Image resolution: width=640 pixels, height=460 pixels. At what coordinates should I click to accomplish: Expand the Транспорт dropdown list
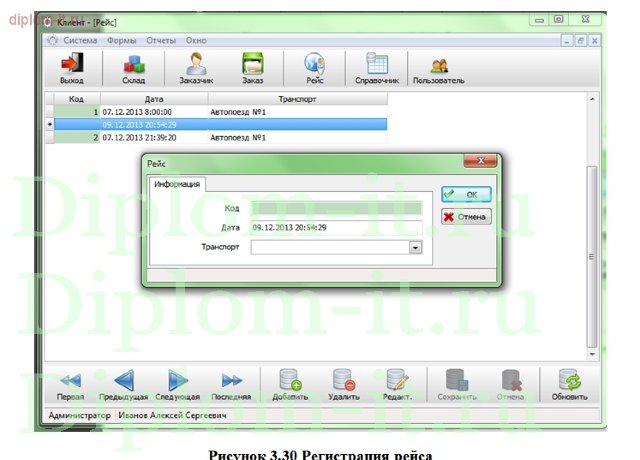[415, 246]
